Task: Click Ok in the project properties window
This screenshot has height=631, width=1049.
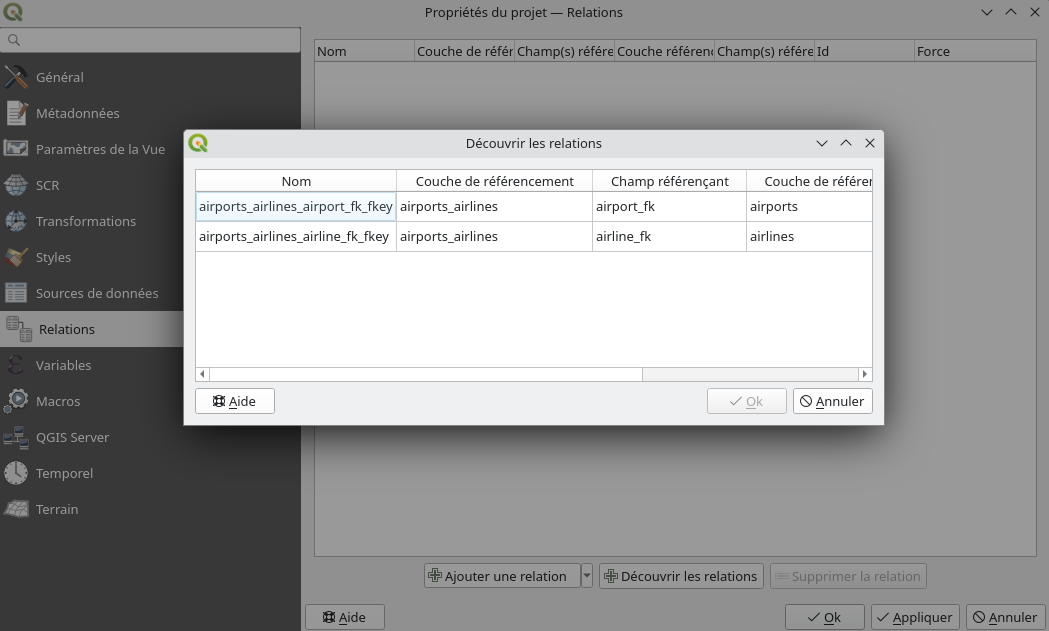Action: 824,618
